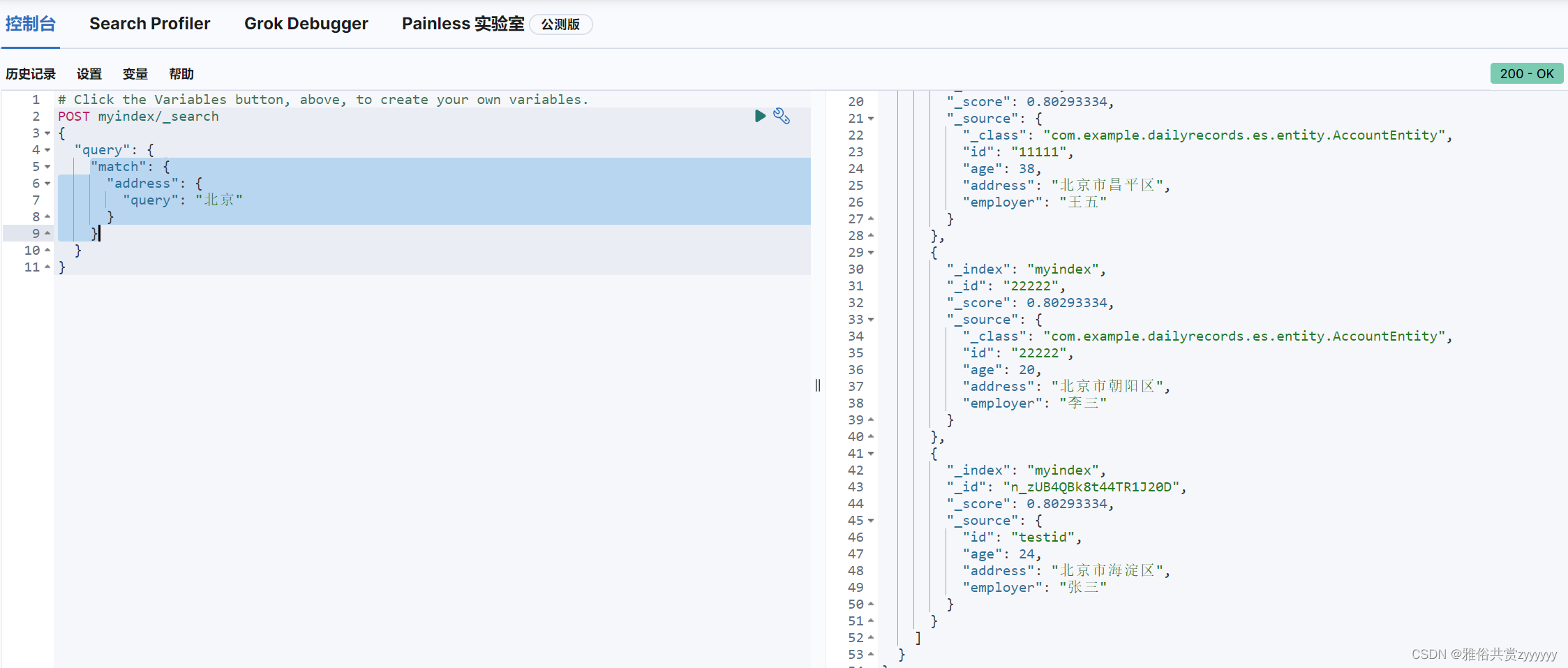Screen dimensions: 1568x668
Task: Toggle fold arrow on editor line 9
Action: 47,234
